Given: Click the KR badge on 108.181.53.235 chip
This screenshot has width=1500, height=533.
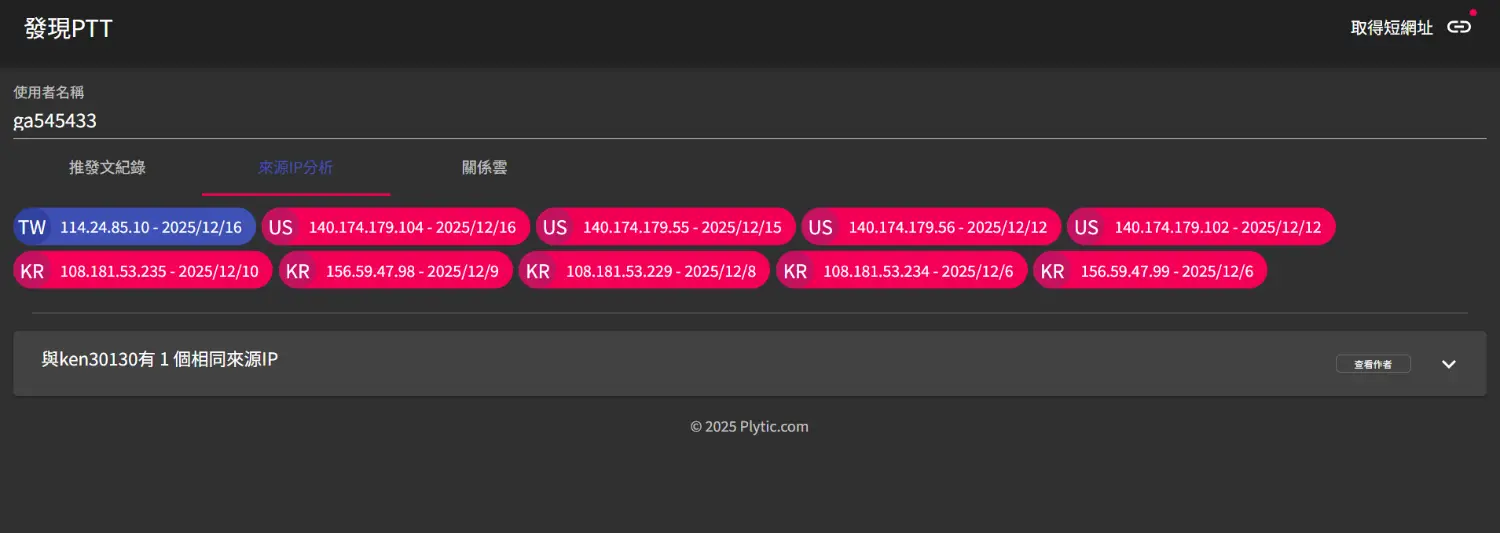Looking at the screenshot, I should point(32,271).
